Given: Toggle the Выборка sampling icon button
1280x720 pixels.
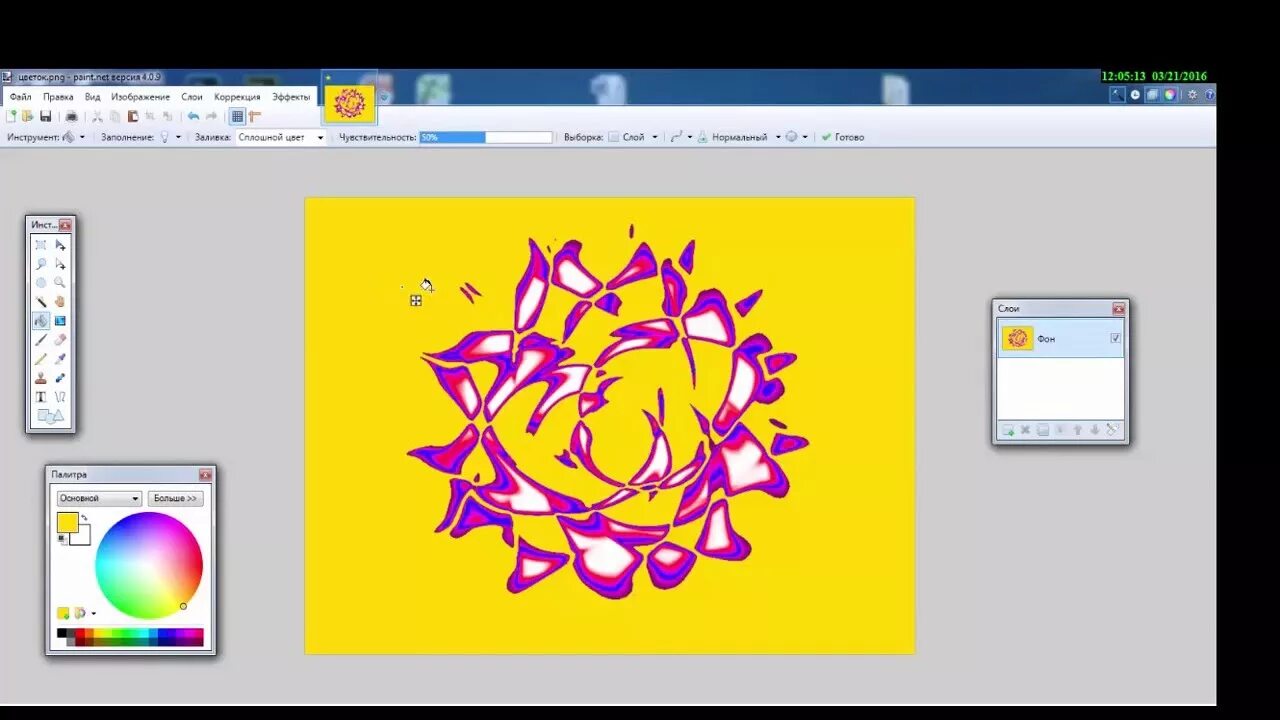Looking at the screenshot, I should pyautogui.click(x=613, y=137).
